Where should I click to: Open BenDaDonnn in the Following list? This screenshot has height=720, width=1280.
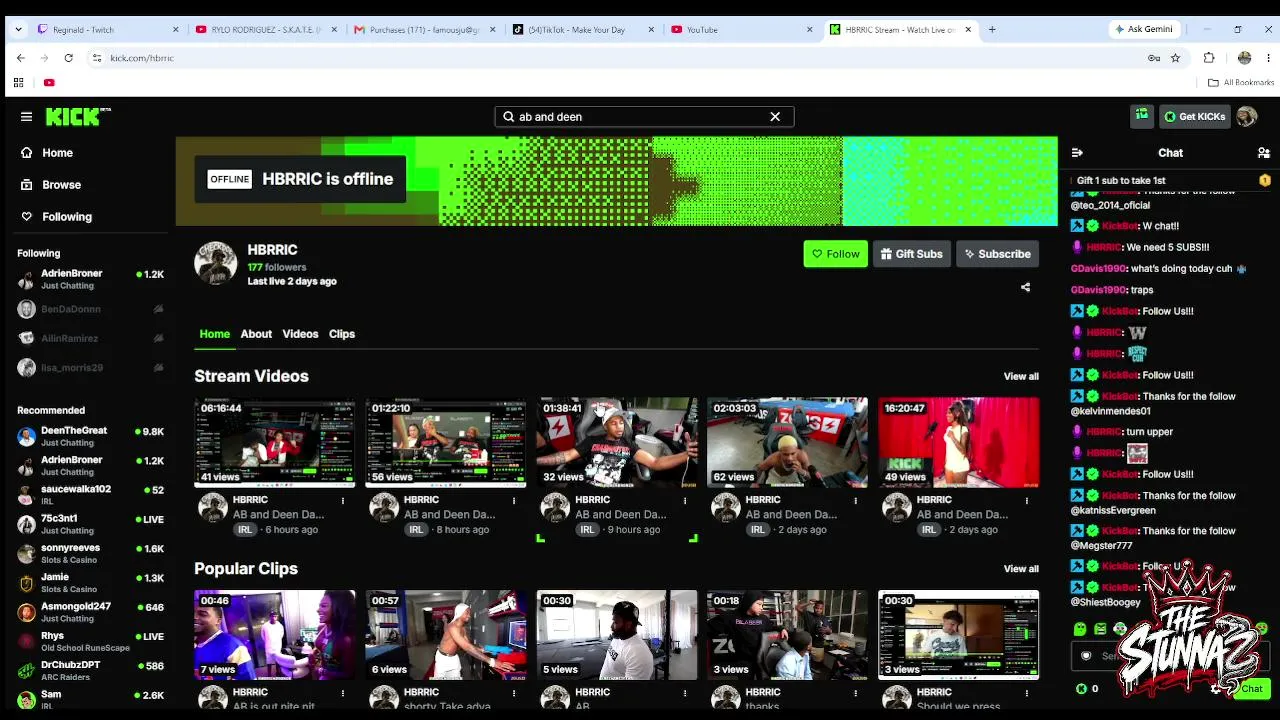(91, 310)
